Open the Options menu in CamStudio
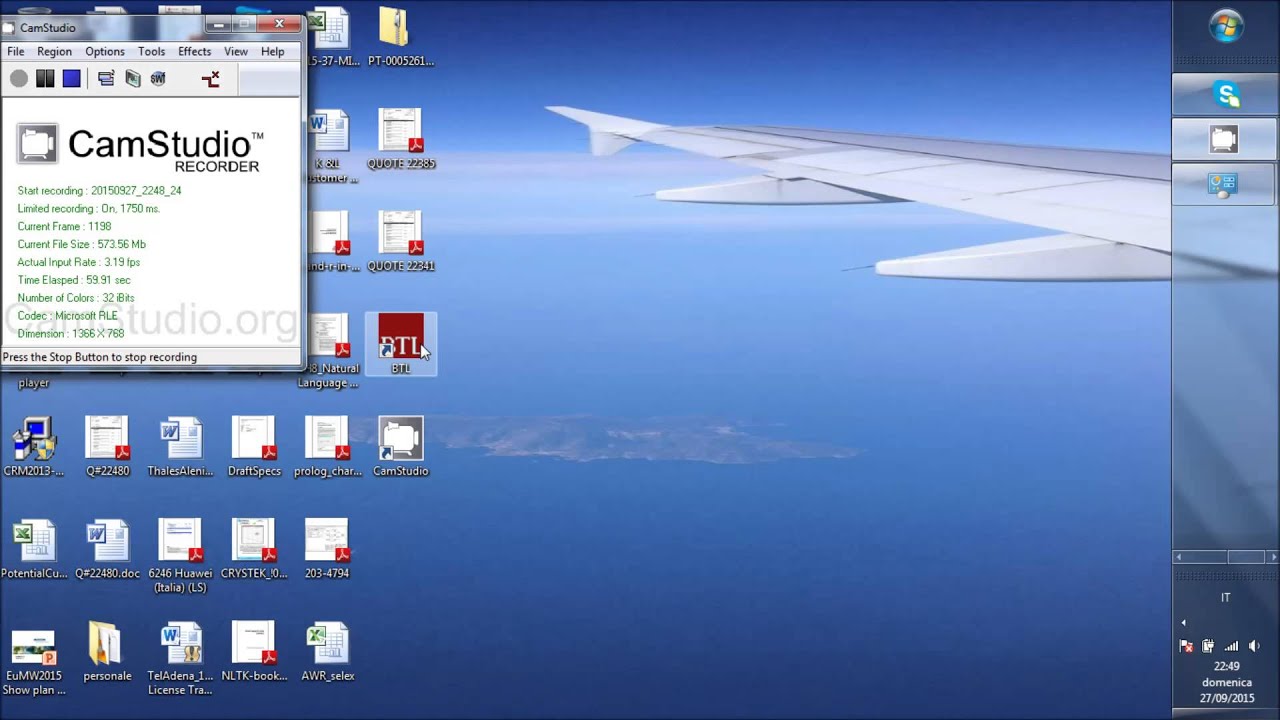 pyautogui.click(x=105, y=51)
